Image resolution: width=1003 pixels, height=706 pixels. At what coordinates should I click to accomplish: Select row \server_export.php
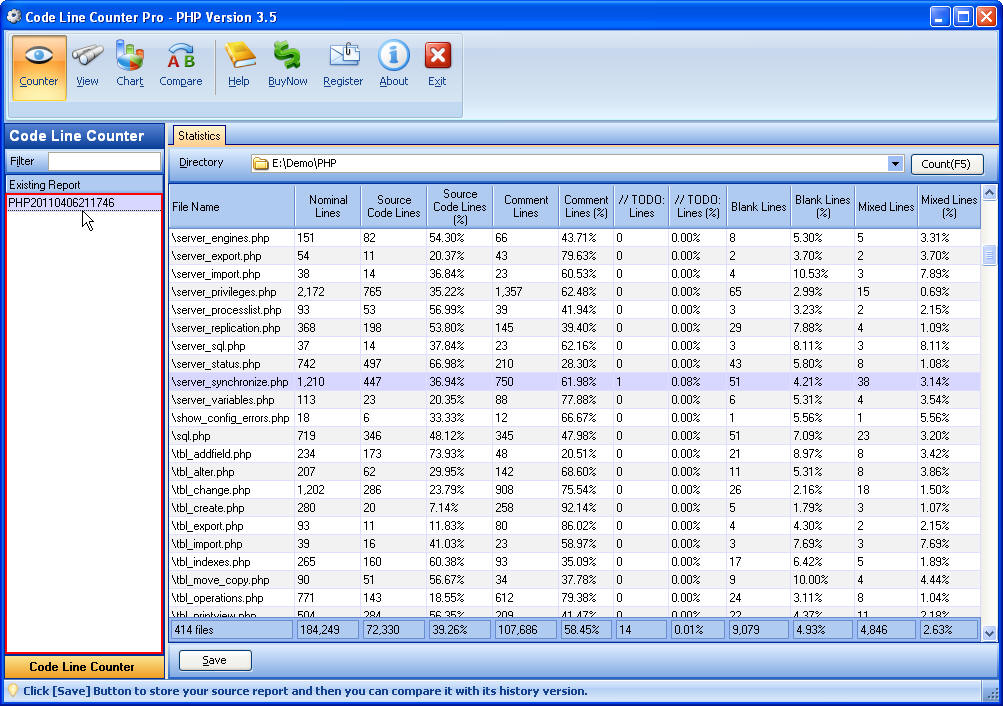[x=574, y=256]
